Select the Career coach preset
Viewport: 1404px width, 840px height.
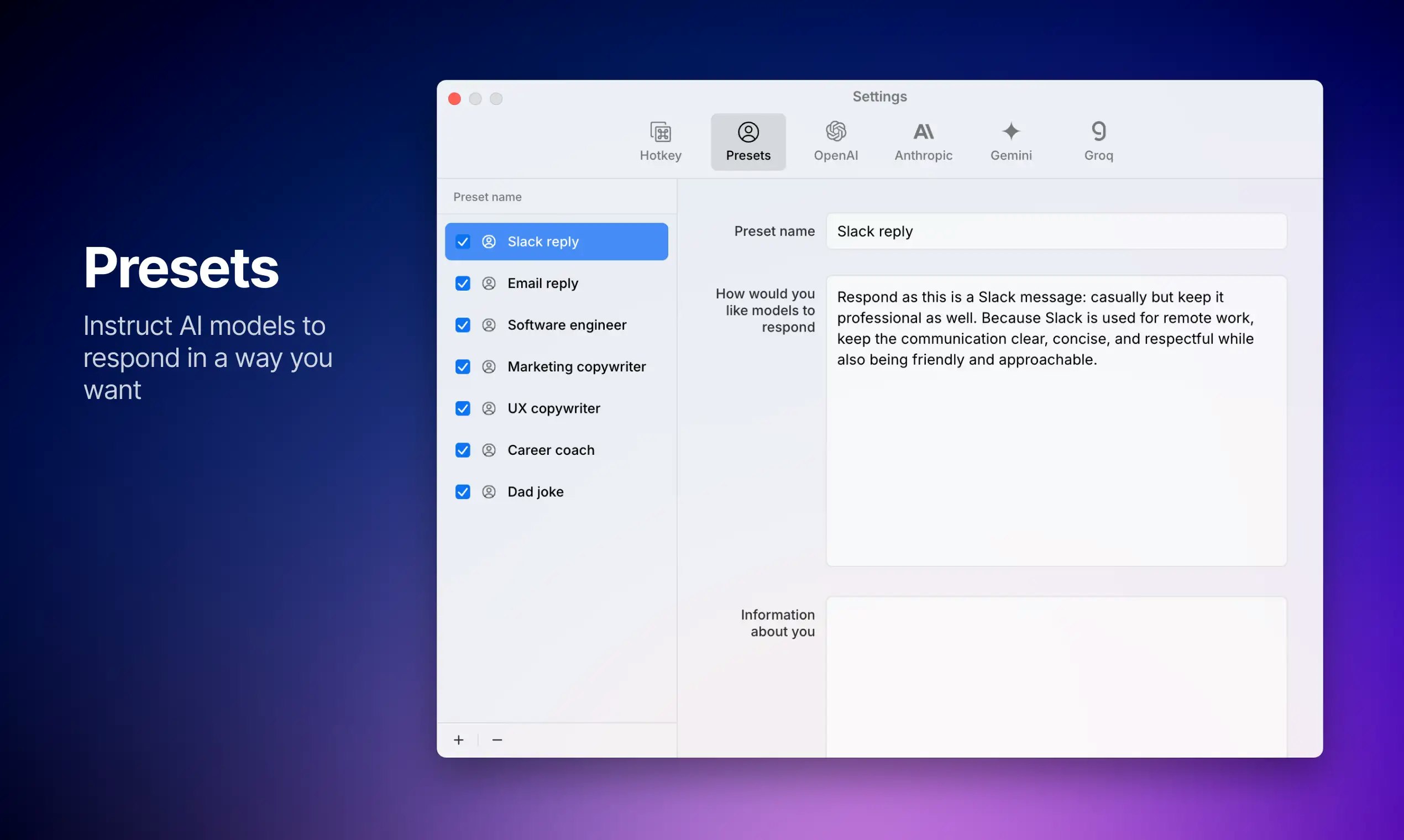pos(551,450)
